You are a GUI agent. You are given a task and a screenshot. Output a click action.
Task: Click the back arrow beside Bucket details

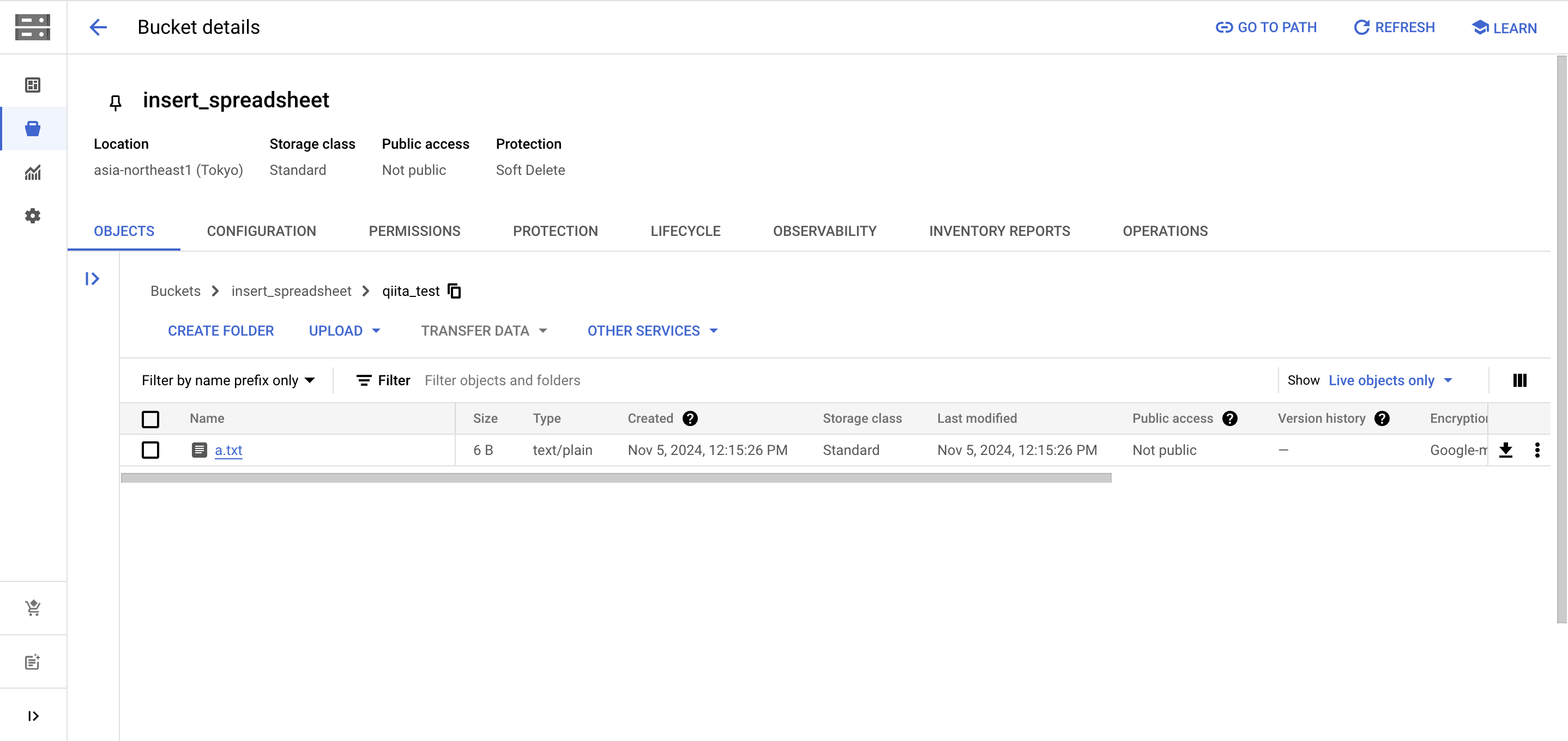98,27
